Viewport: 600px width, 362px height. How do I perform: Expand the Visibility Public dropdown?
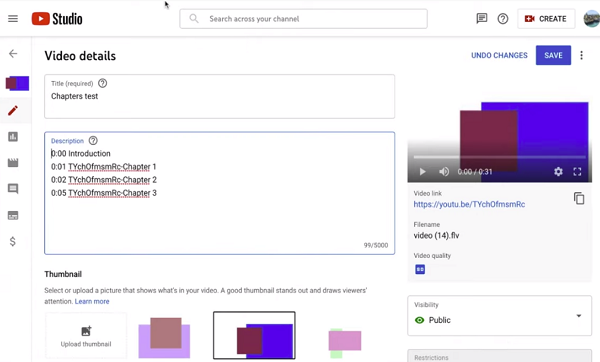pyautogui.click(x=499, y=316)
